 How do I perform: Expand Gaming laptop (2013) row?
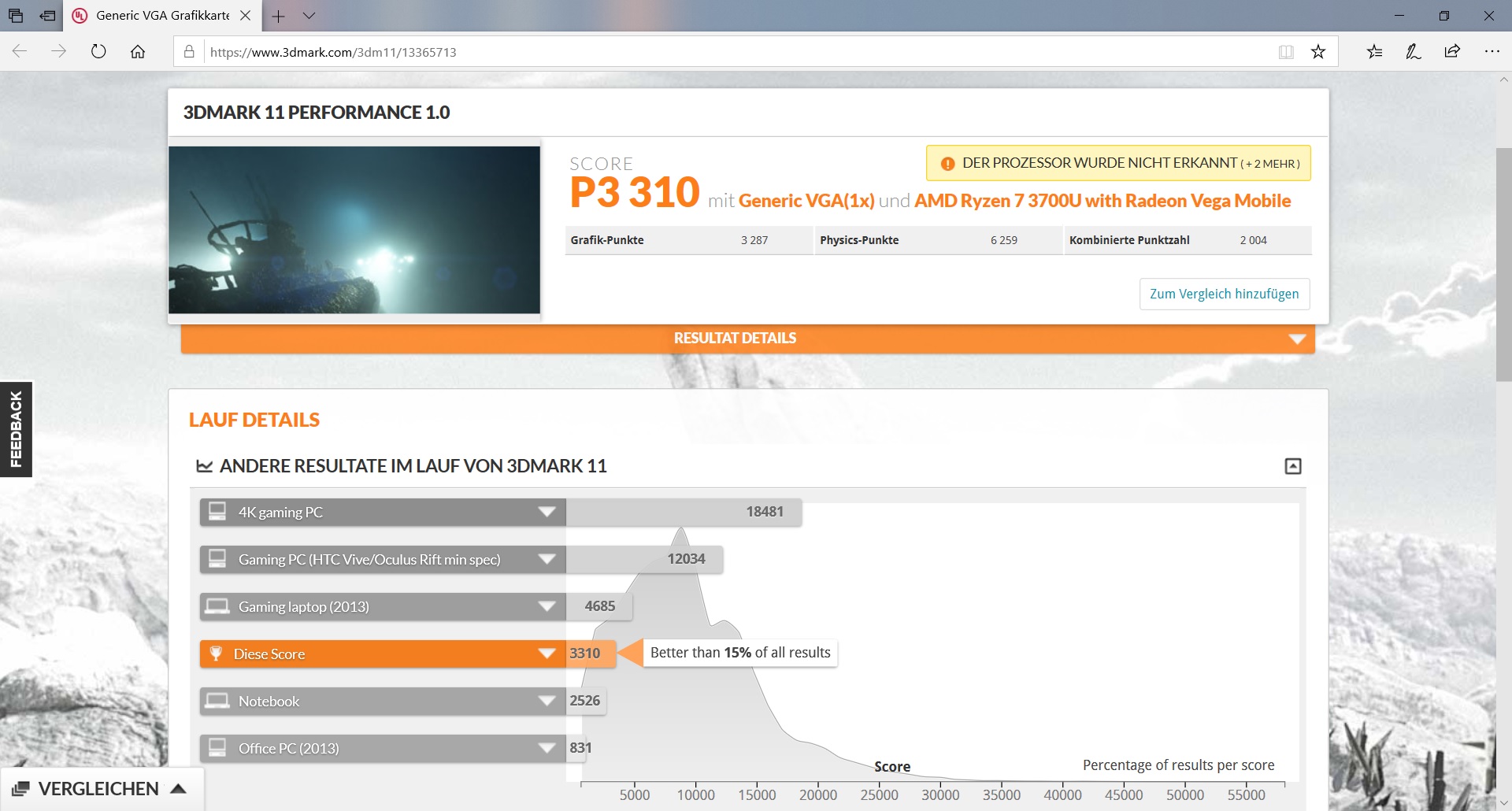click(x=547, y=606)
